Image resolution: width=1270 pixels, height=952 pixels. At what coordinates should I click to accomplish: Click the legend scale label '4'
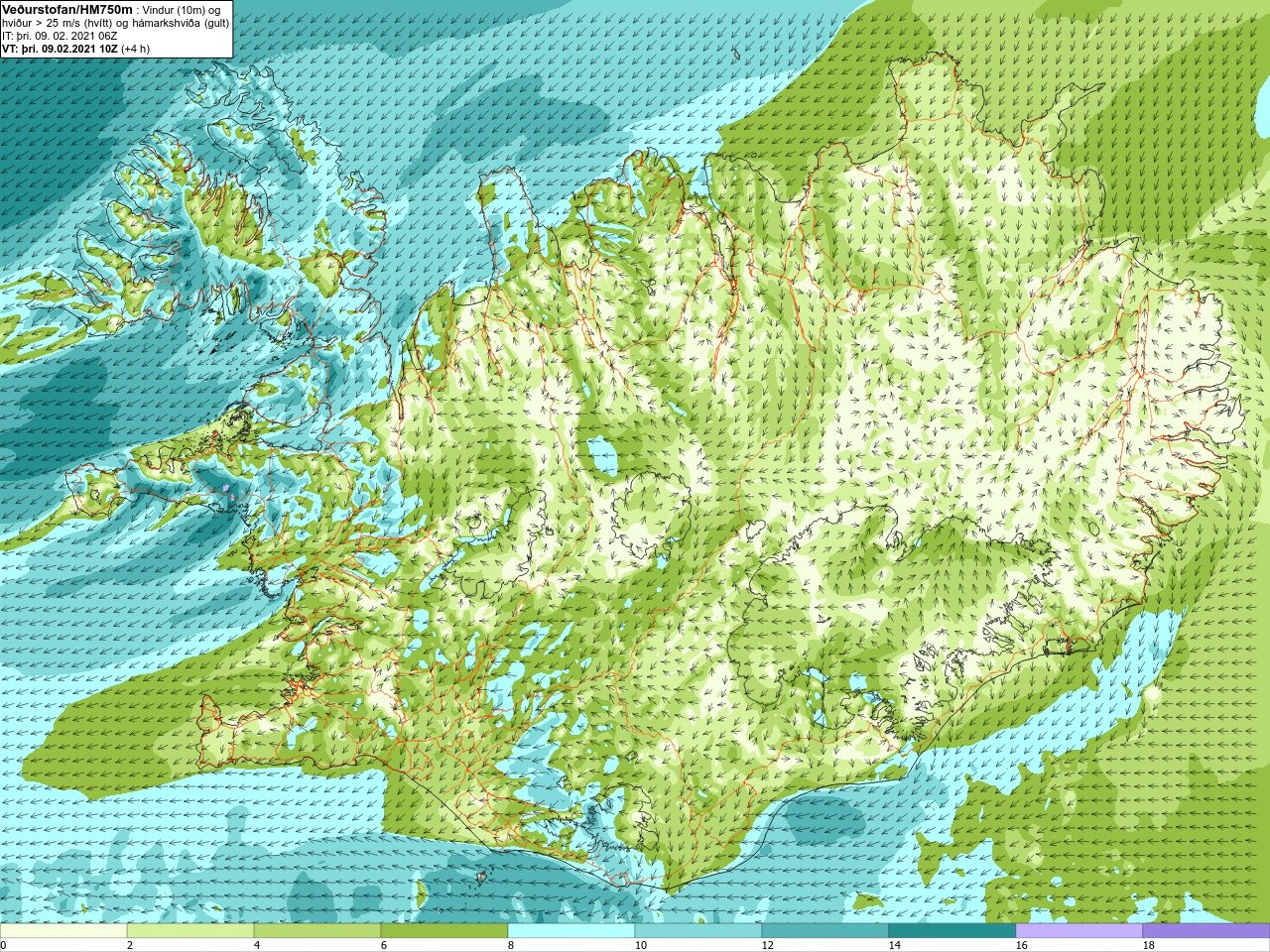click(257, 945)
